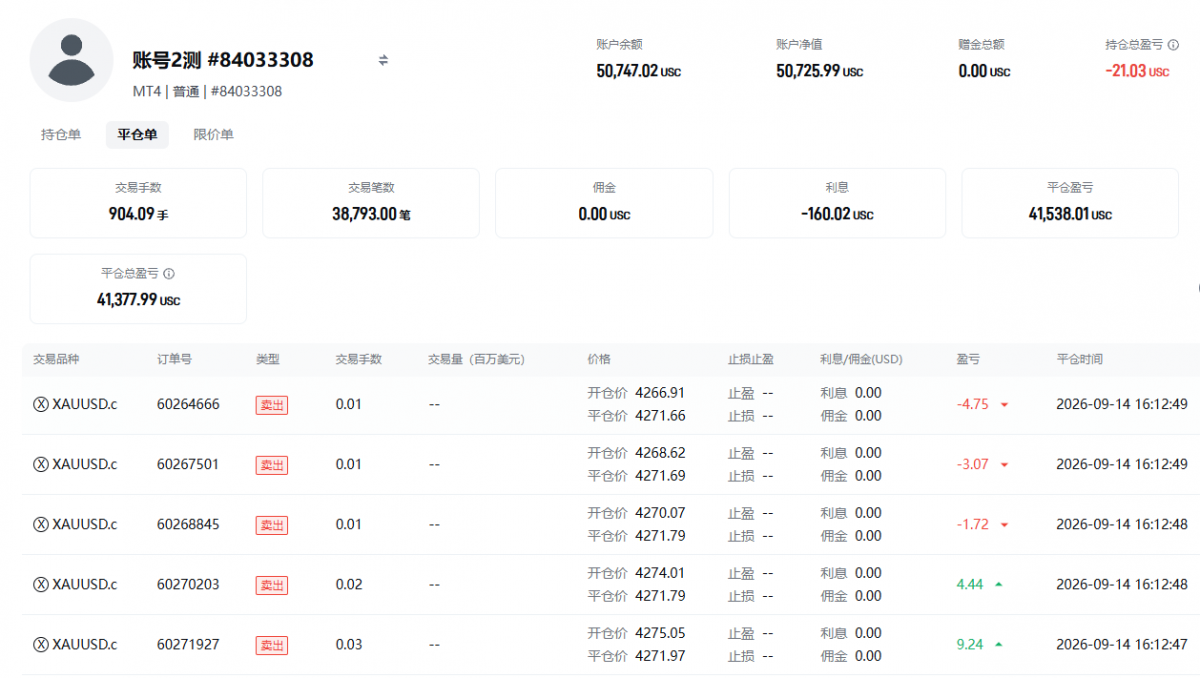
Task: Click the 佣金 summary card
Action: pos(604,203)
